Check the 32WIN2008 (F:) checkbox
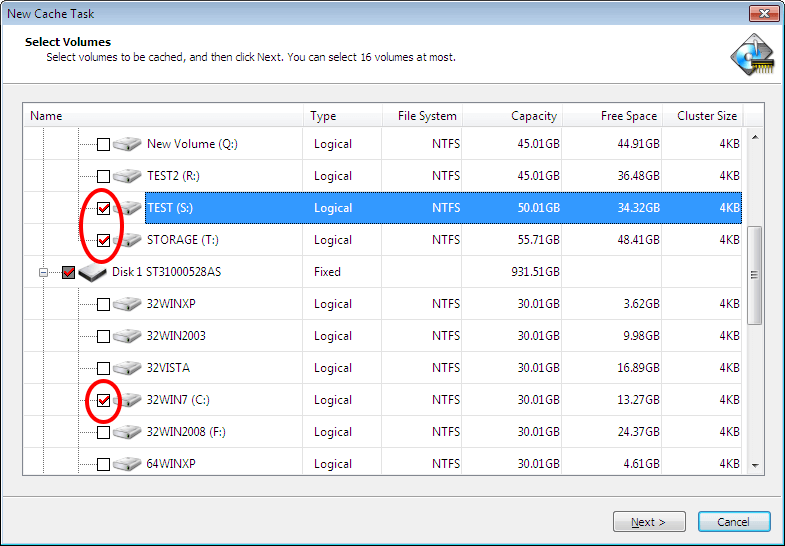785x546 pixels. point(103,432)
